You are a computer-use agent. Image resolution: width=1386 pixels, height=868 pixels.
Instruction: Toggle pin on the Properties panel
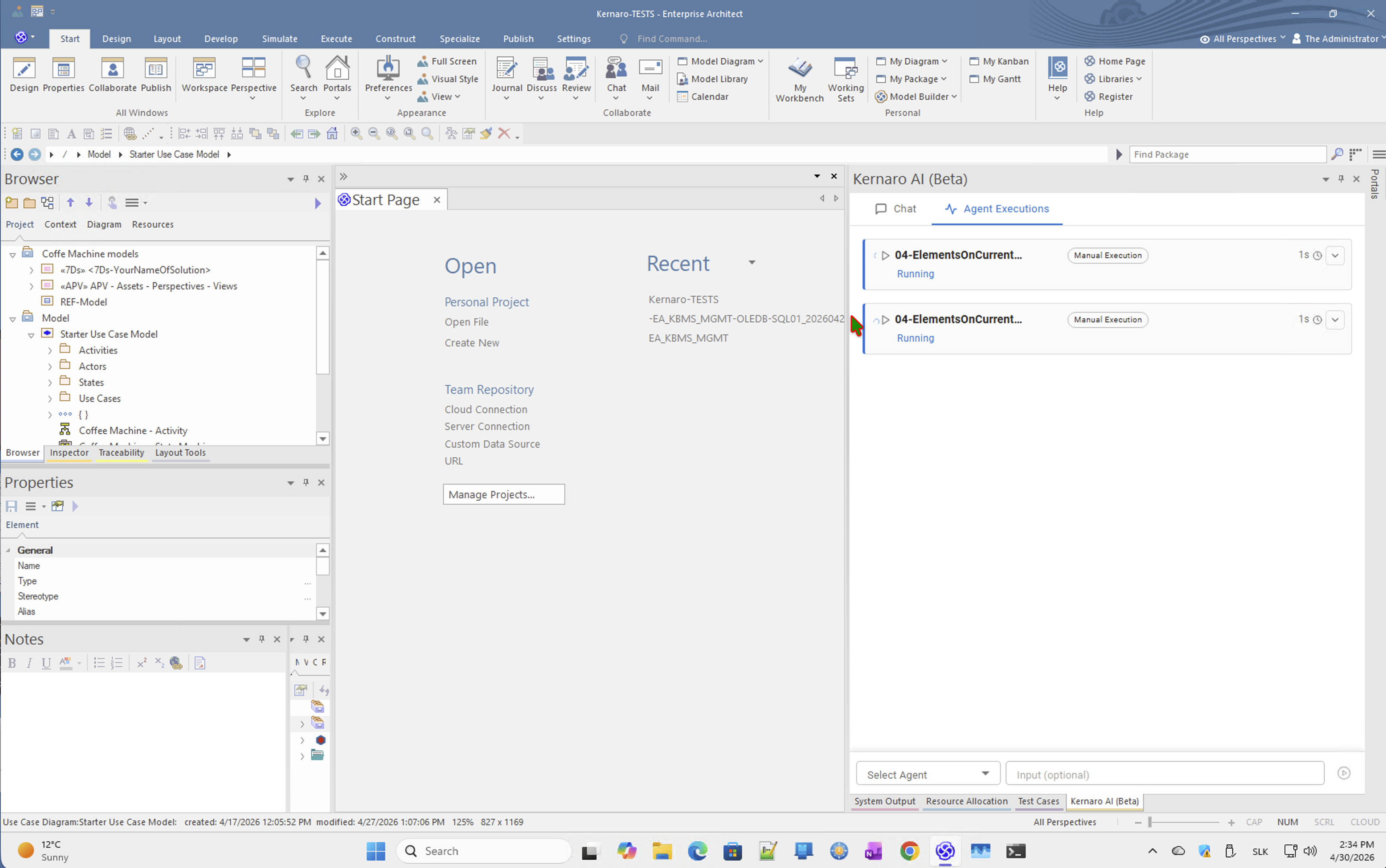pyautogui.click(x=306, y=483)
